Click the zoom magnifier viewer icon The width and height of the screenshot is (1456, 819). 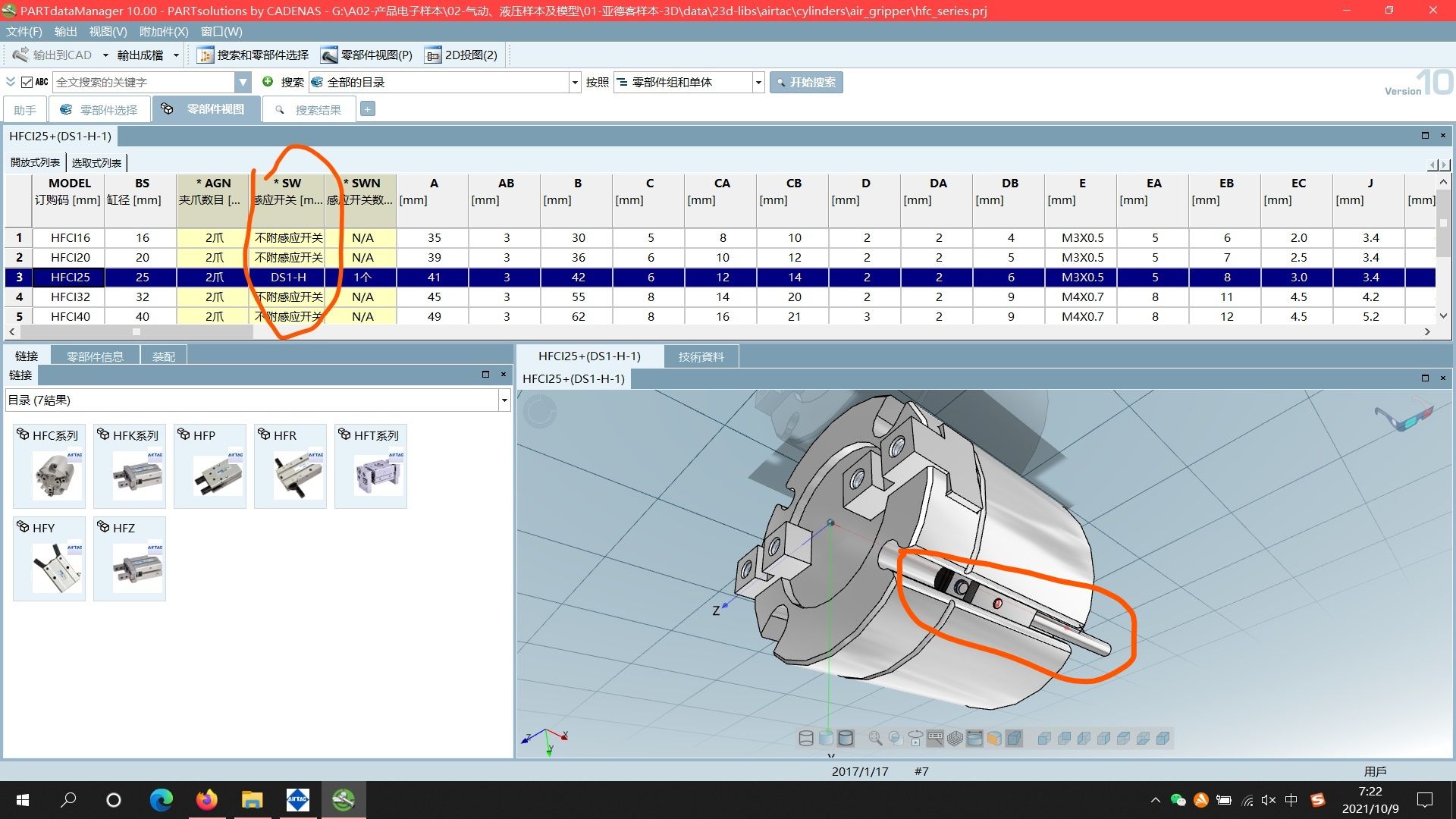tap(875, 738)
